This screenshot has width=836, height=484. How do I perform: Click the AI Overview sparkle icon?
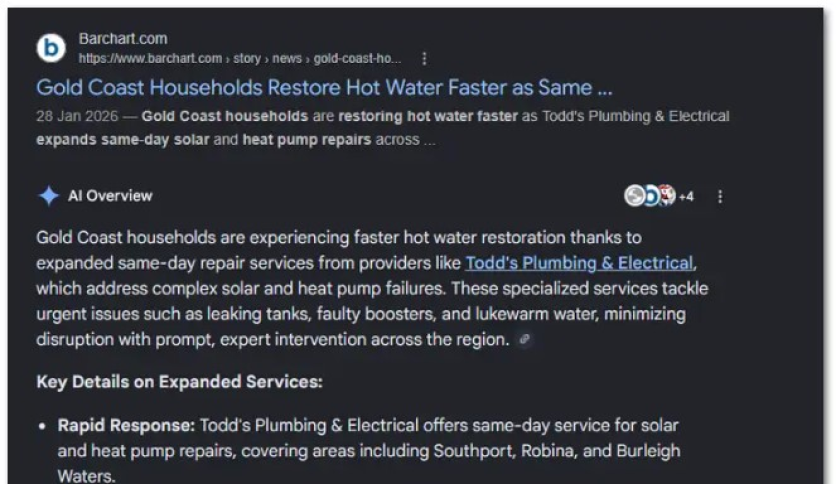coord(48,196)
